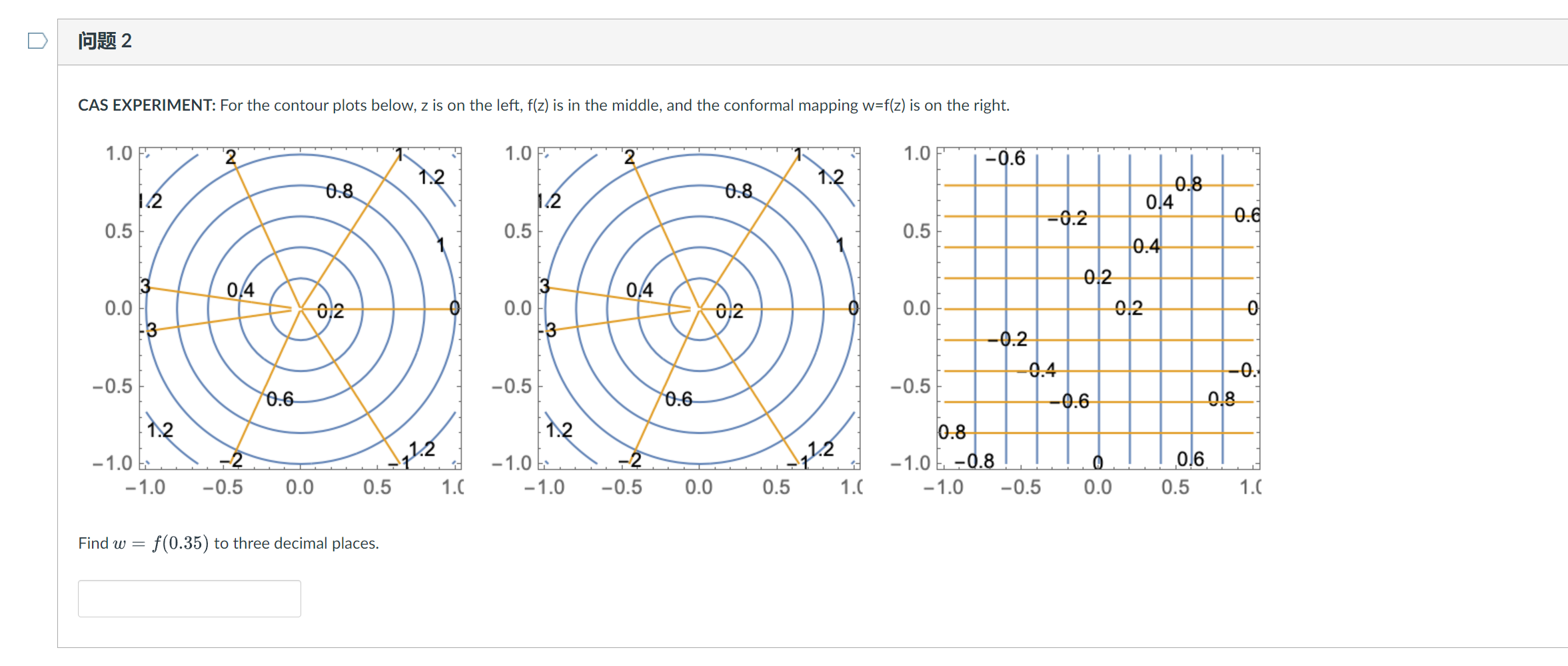Click the answer input box below the question
This screenshot has height=666, width=1568.
(x=189, y=598)
